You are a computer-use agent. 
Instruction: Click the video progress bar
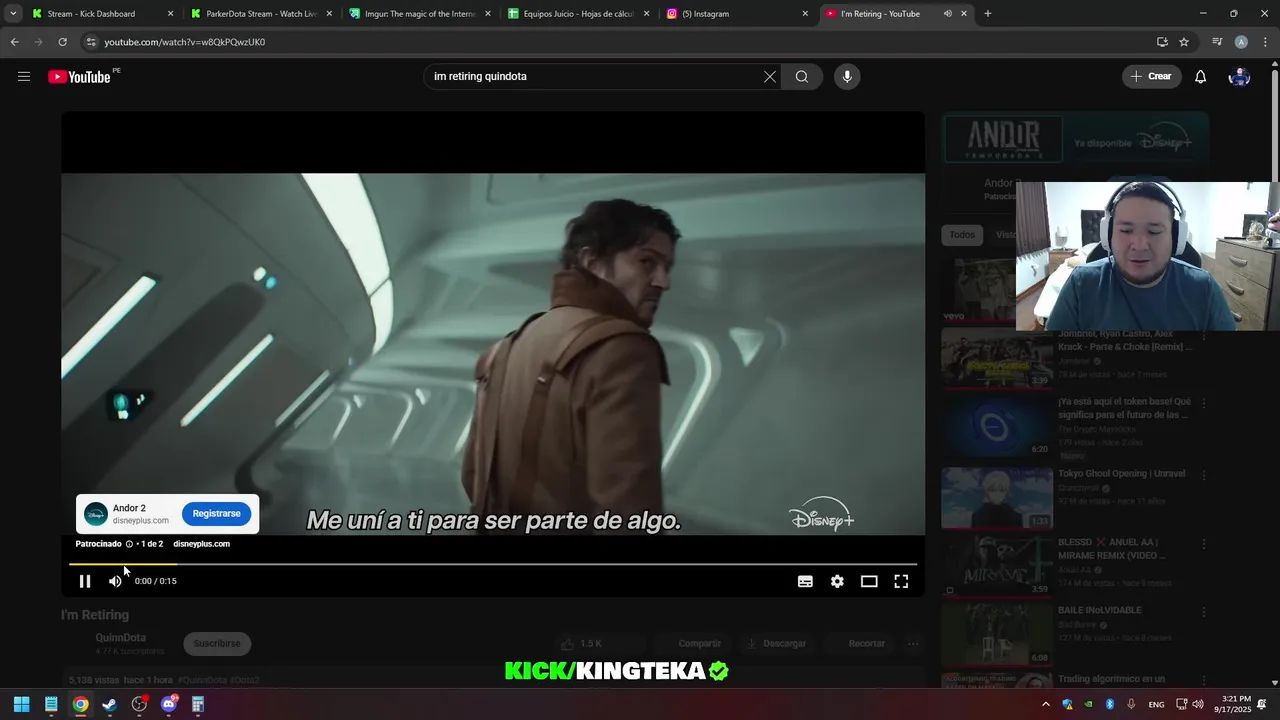tap(493, 564)
